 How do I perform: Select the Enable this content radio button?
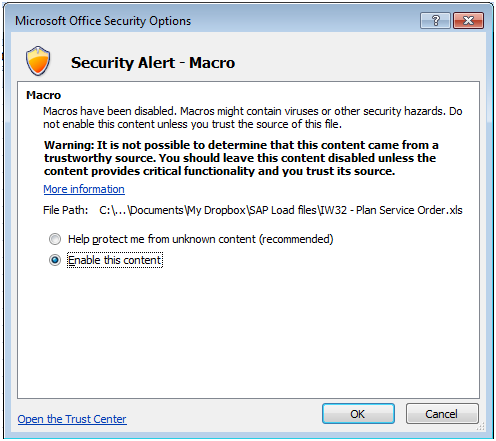[55, 260]
